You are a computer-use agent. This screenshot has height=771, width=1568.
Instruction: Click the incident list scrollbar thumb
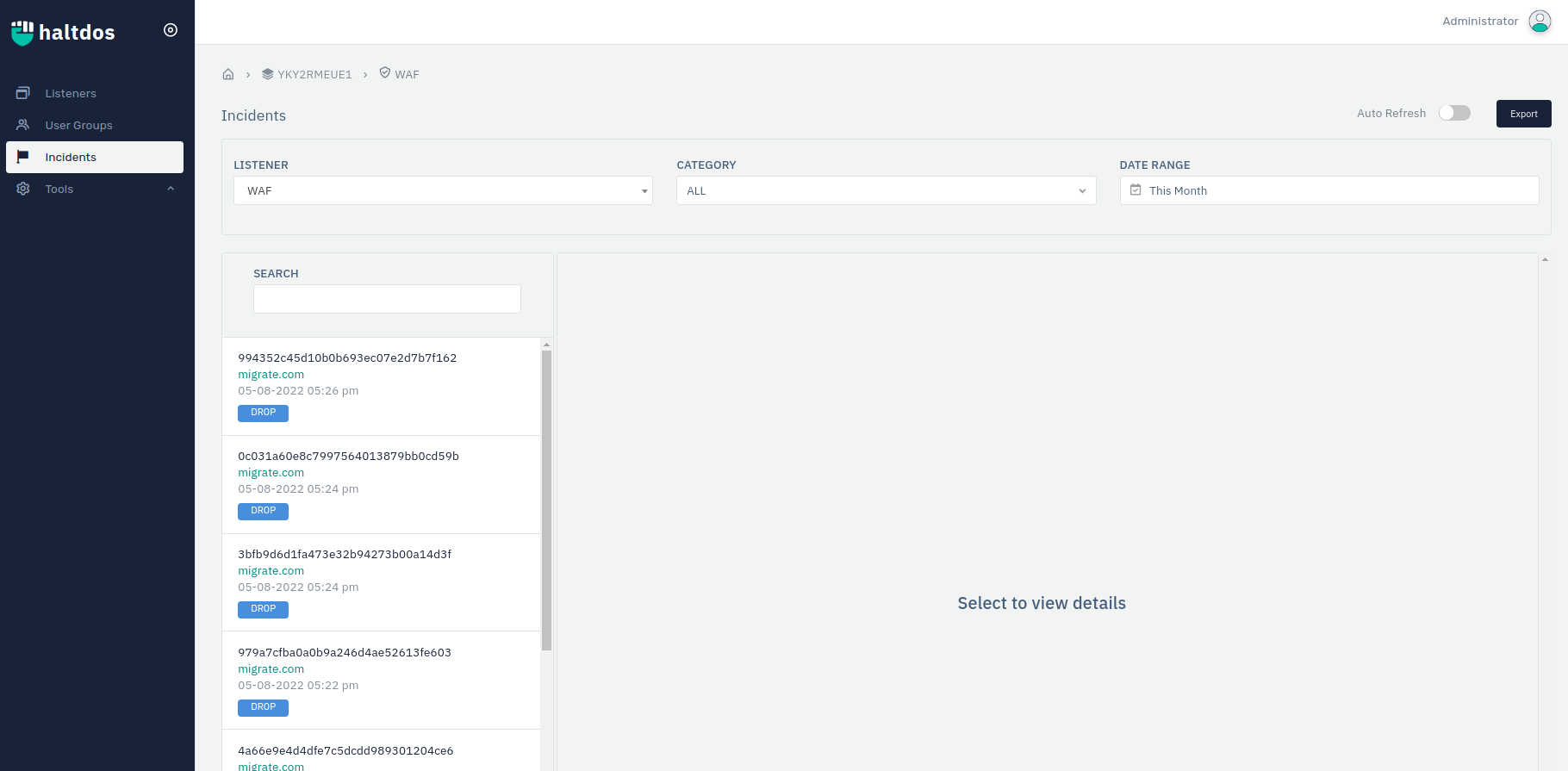click(x=546, y=500)
